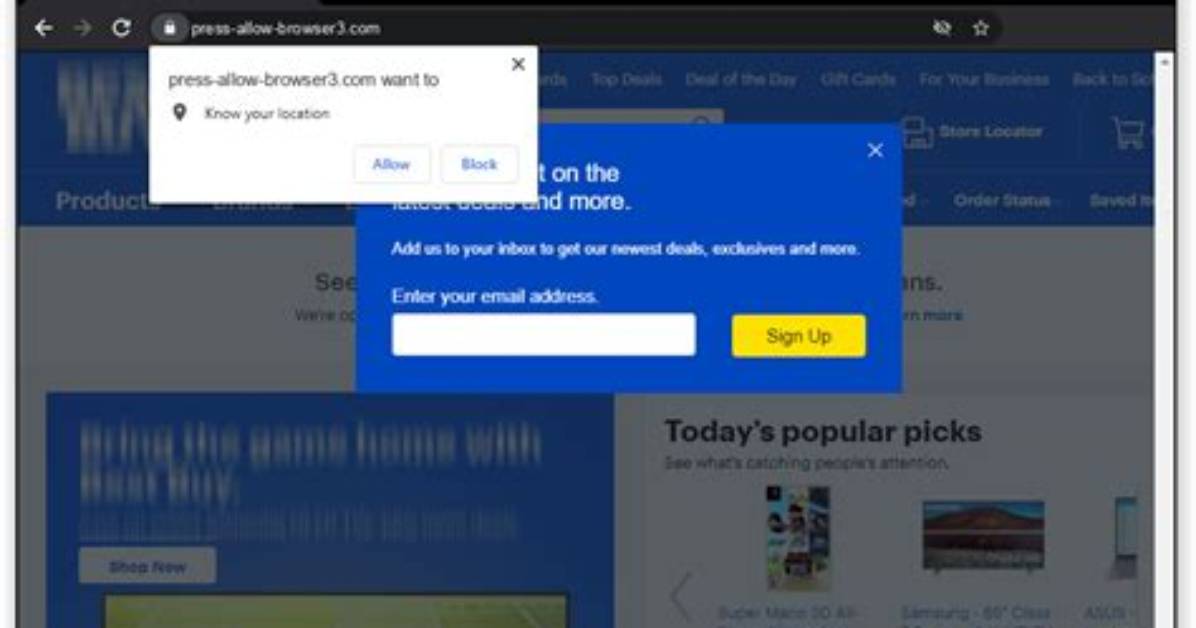
Task: Click the email address input field
Action: [544, 334]
